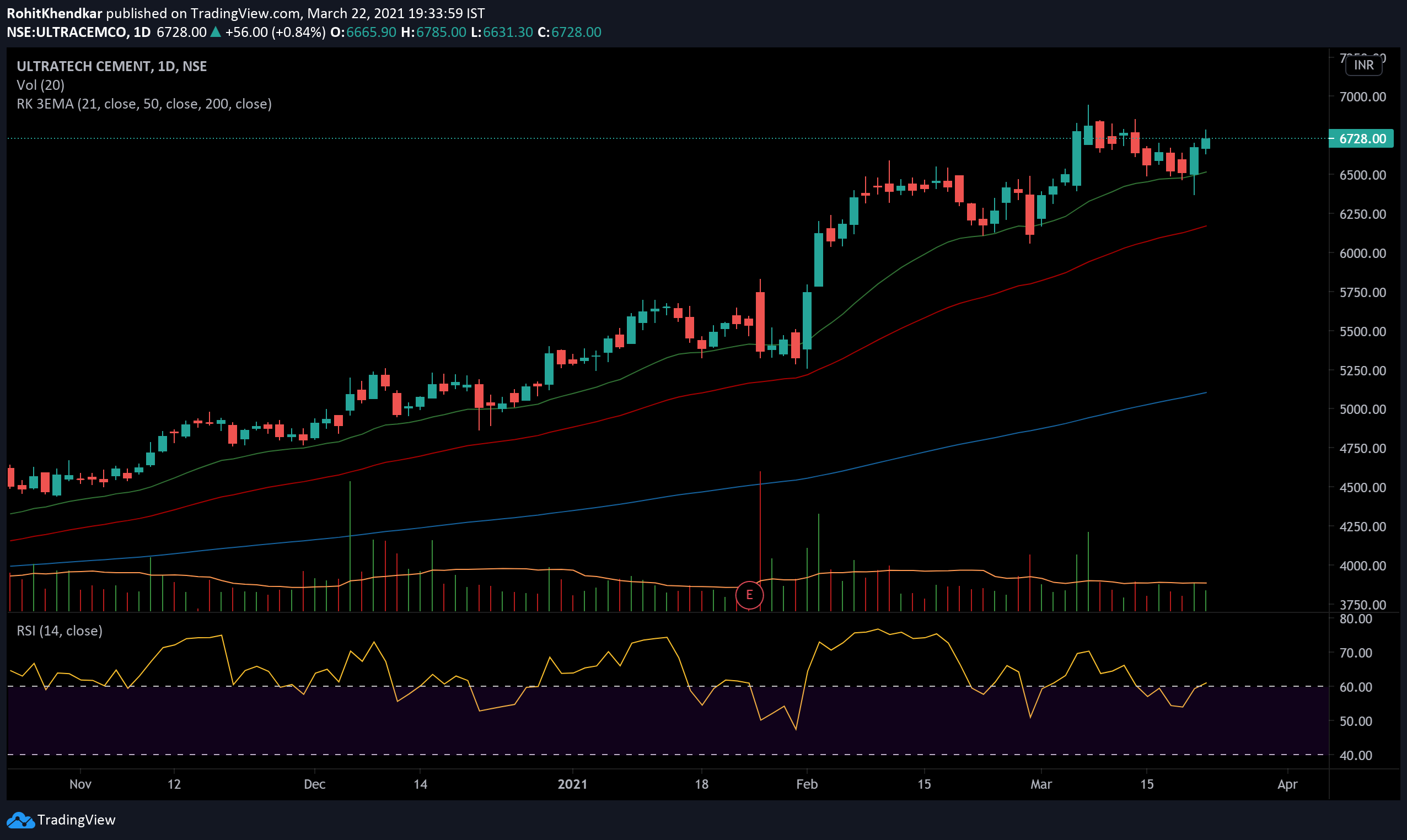The image size is (1407, 840).
Task: Click the RSI 80.00 axis label
Action: click(1356, 618)
